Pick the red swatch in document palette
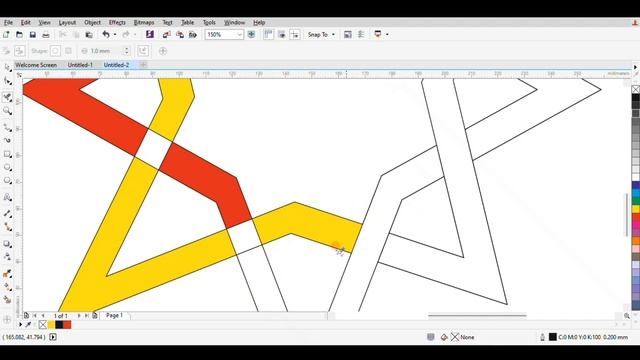Viewport: 640px width, 360px height. pos(67,325)
